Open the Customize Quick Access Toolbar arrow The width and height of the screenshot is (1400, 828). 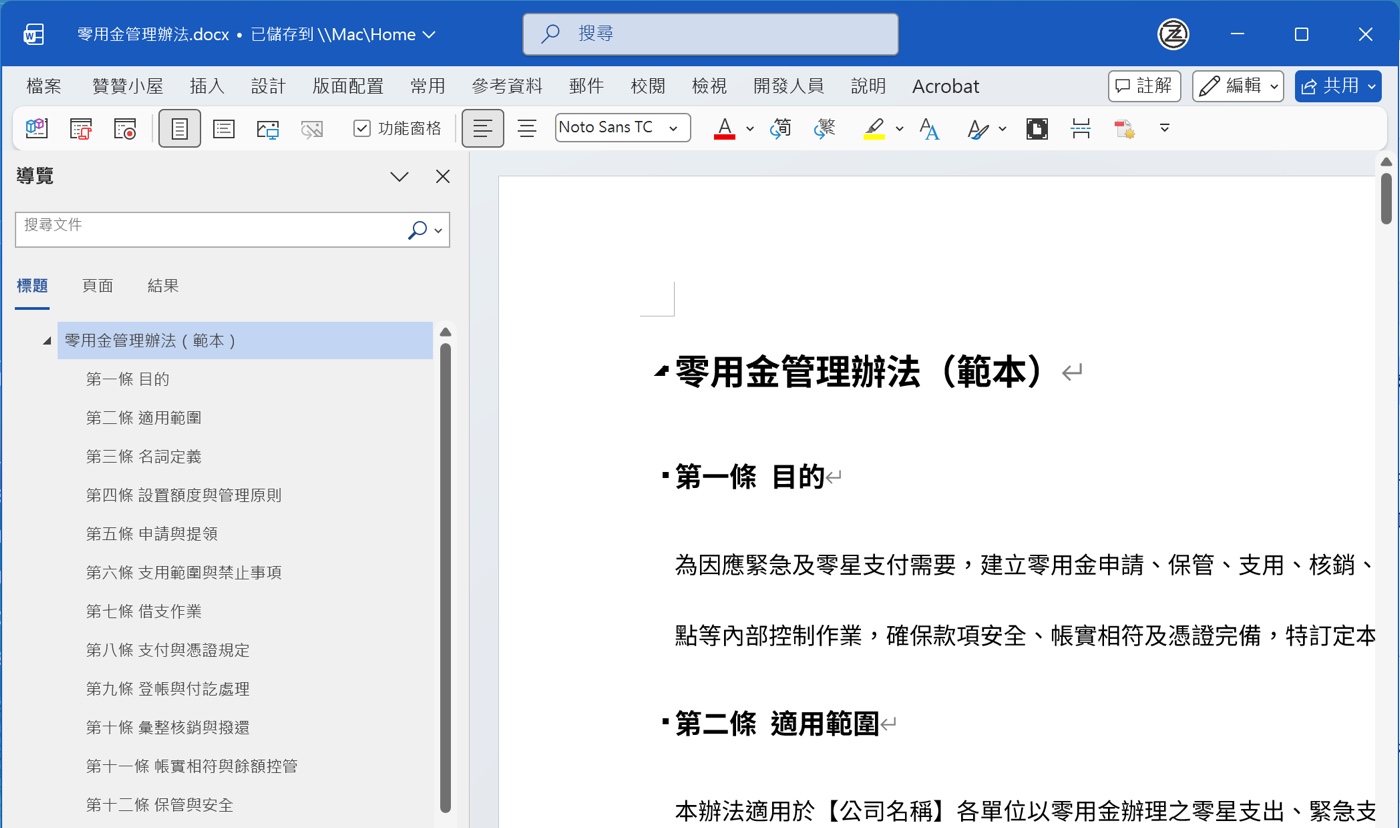(x=1165, y=128)
